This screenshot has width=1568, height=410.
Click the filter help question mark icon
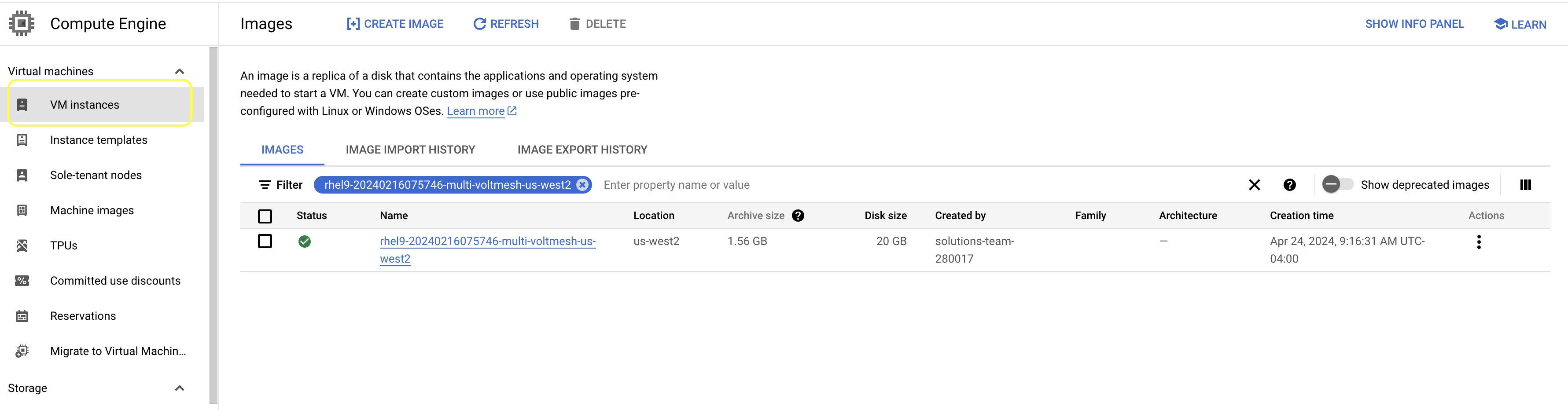(1289, 185)
